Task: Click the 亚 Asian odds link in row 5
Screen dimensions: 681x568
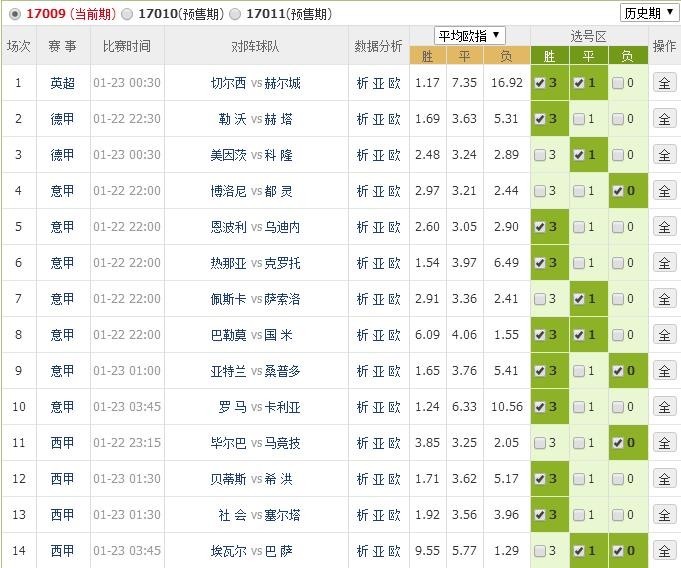Action: coord(379,227)
